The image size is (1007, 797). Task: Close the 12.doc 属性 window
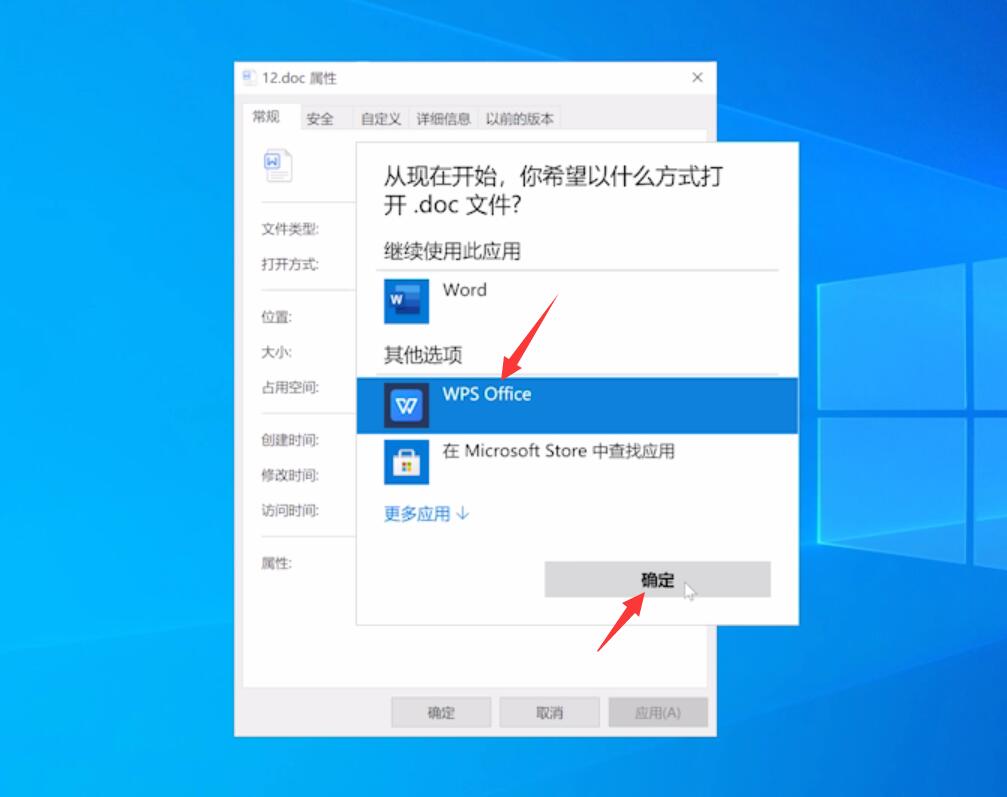[x=696, y=78]
